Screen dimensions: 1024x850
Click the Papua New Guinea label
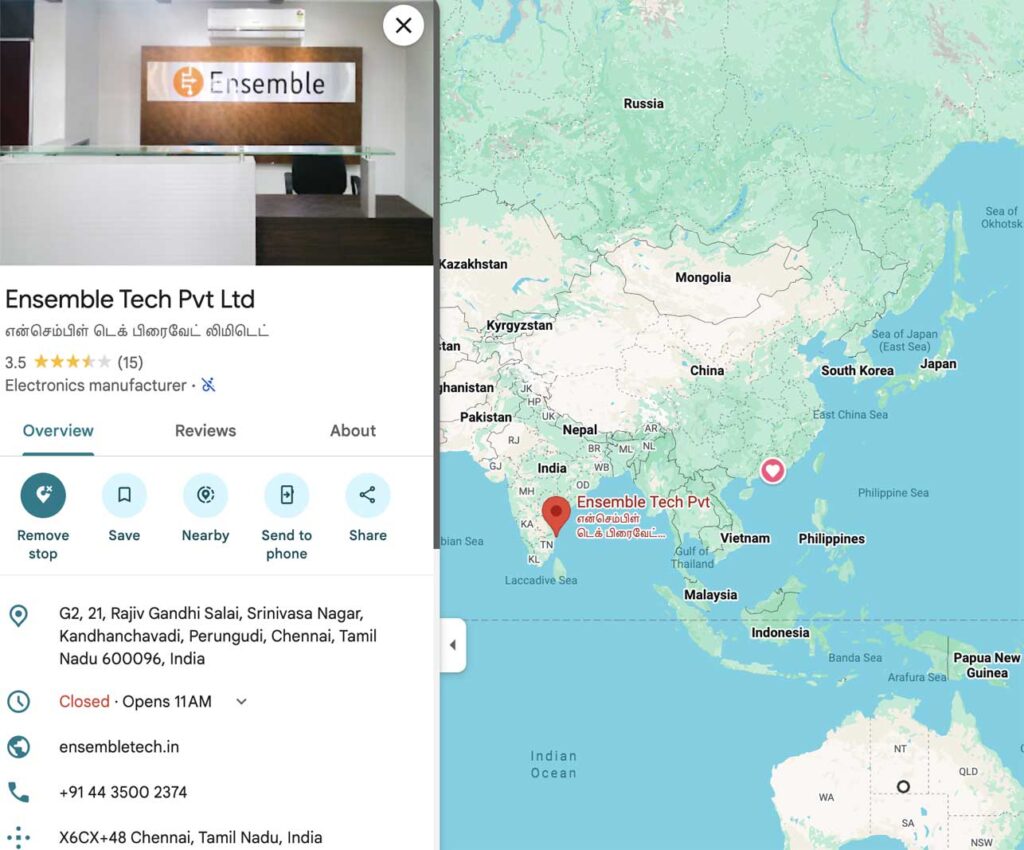tap(987, 665)
